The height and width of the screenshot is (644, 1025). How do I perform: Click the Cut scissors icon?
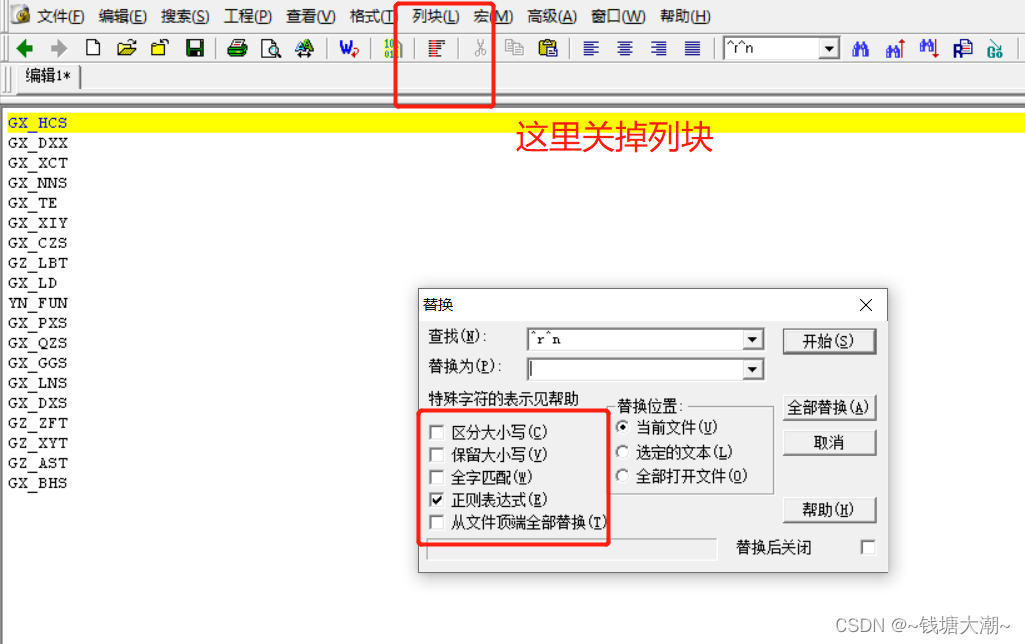click(x=480, y=48)
